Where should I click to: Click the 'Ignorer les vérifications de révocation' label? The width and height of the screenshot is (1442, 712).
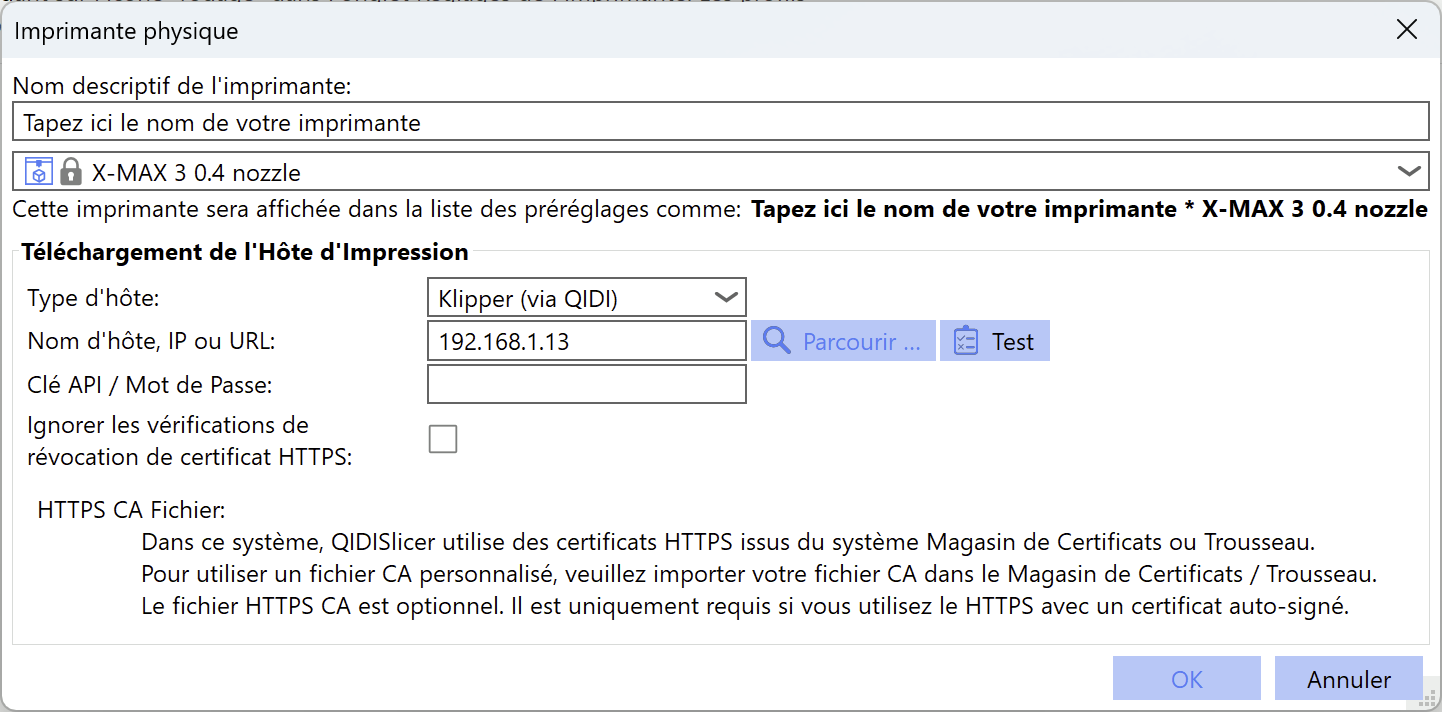tap(190, 442)
